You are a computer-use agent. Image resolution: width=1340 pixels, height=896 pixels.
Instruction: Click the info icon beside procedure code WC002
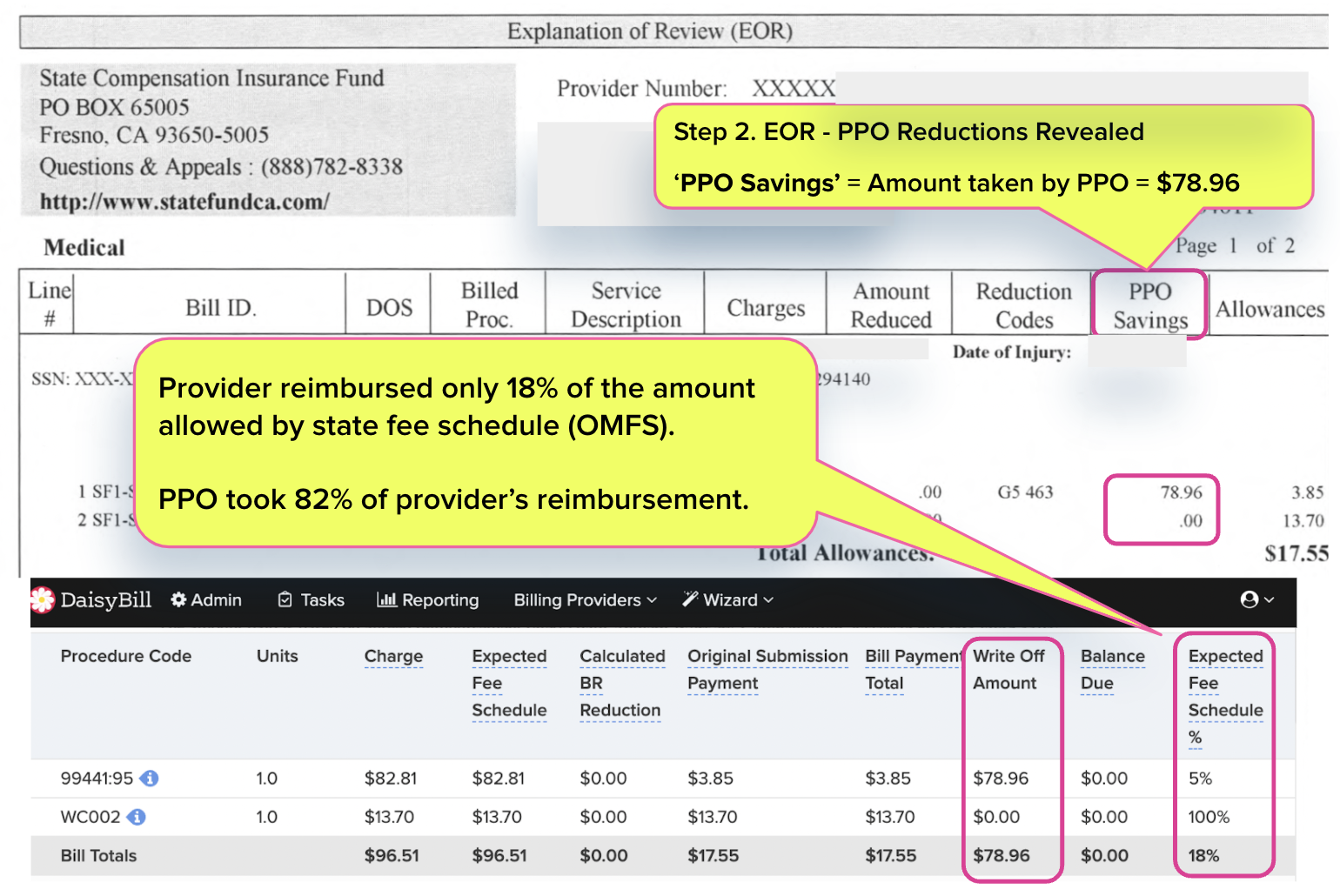click(x=137, y=818)
